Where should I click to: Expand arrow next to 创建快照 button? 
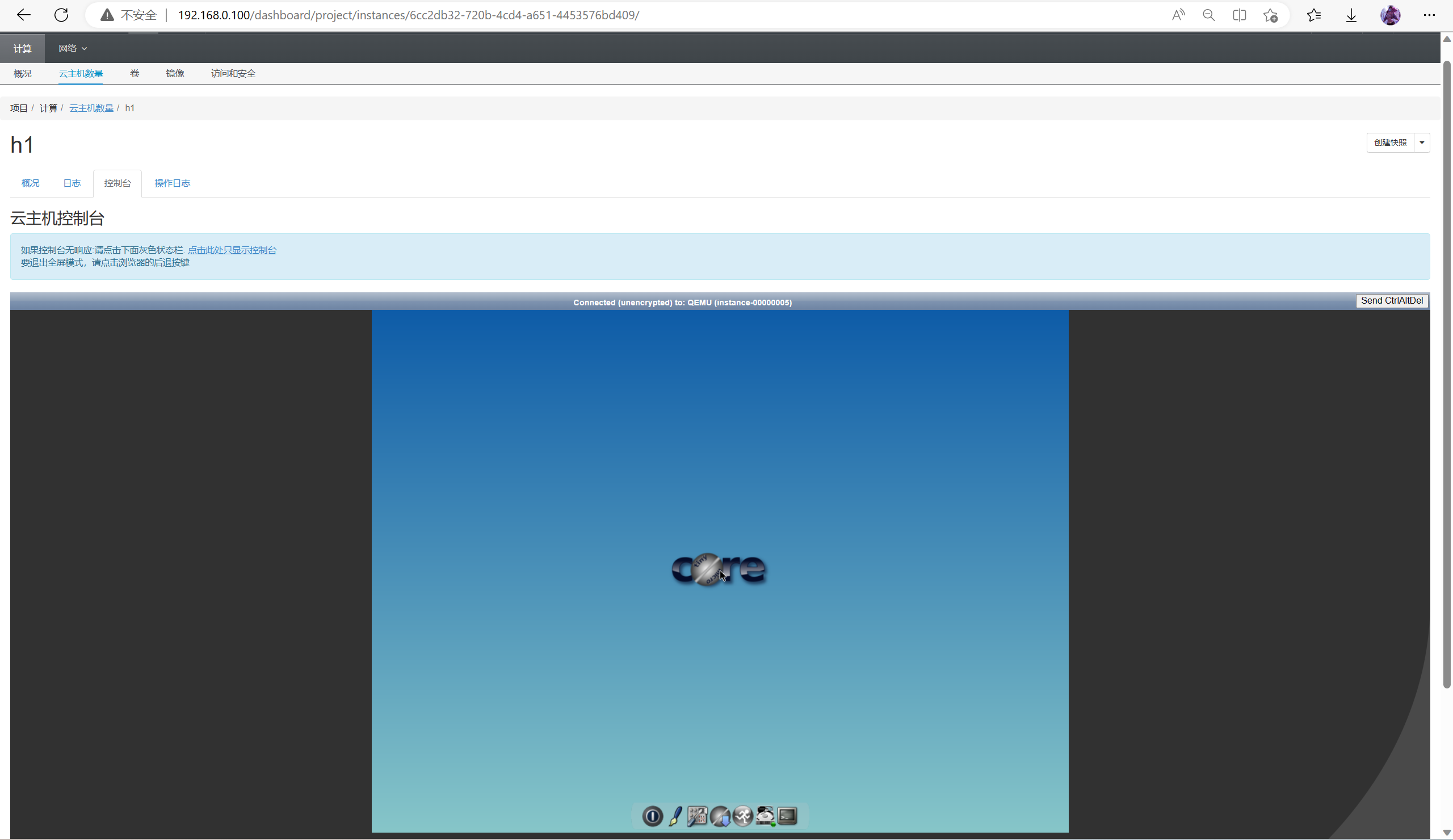[1422, 142]
